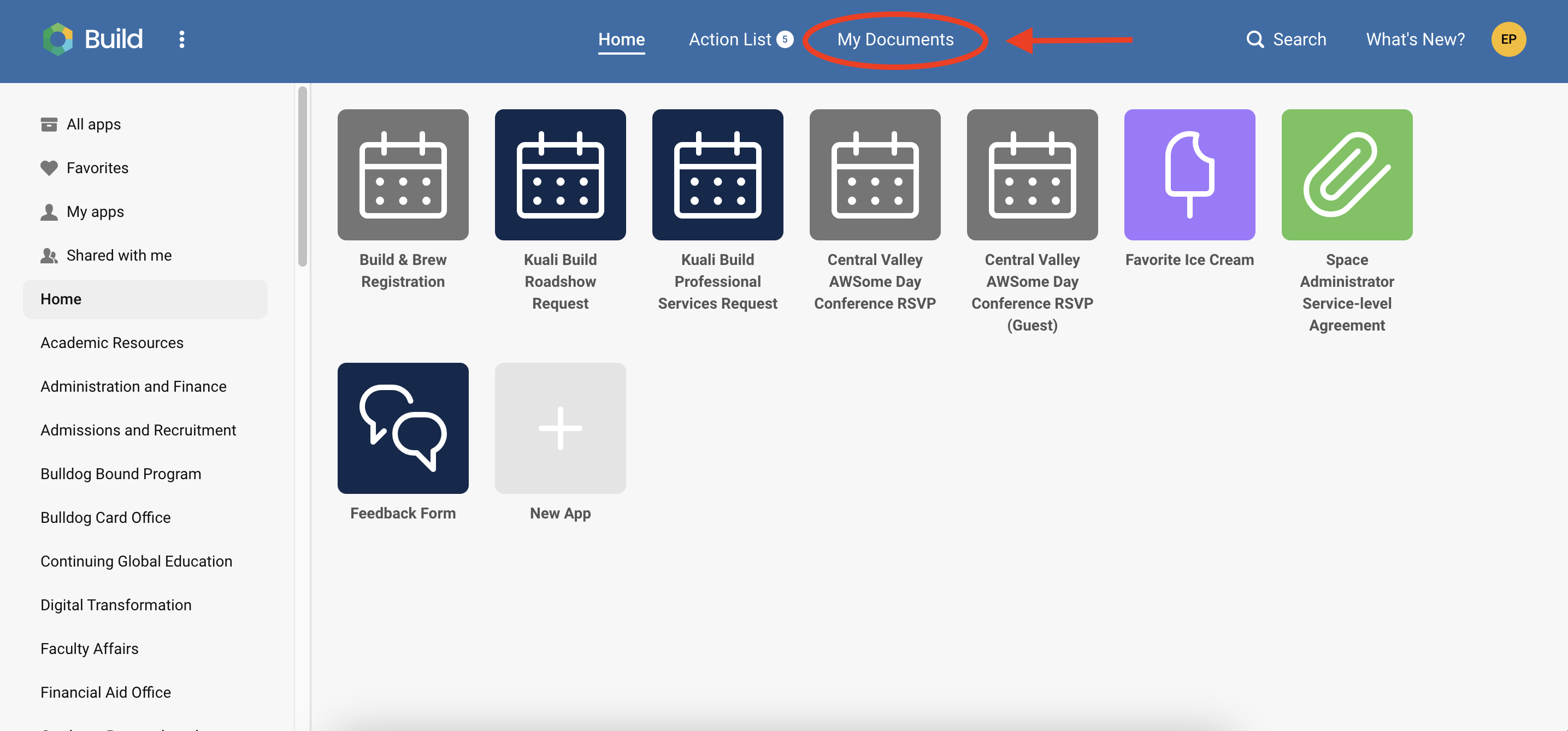This screenshot has width=1568, height=731.
Task: Open the Feedback Form chat icon
Action: [403, 428]
